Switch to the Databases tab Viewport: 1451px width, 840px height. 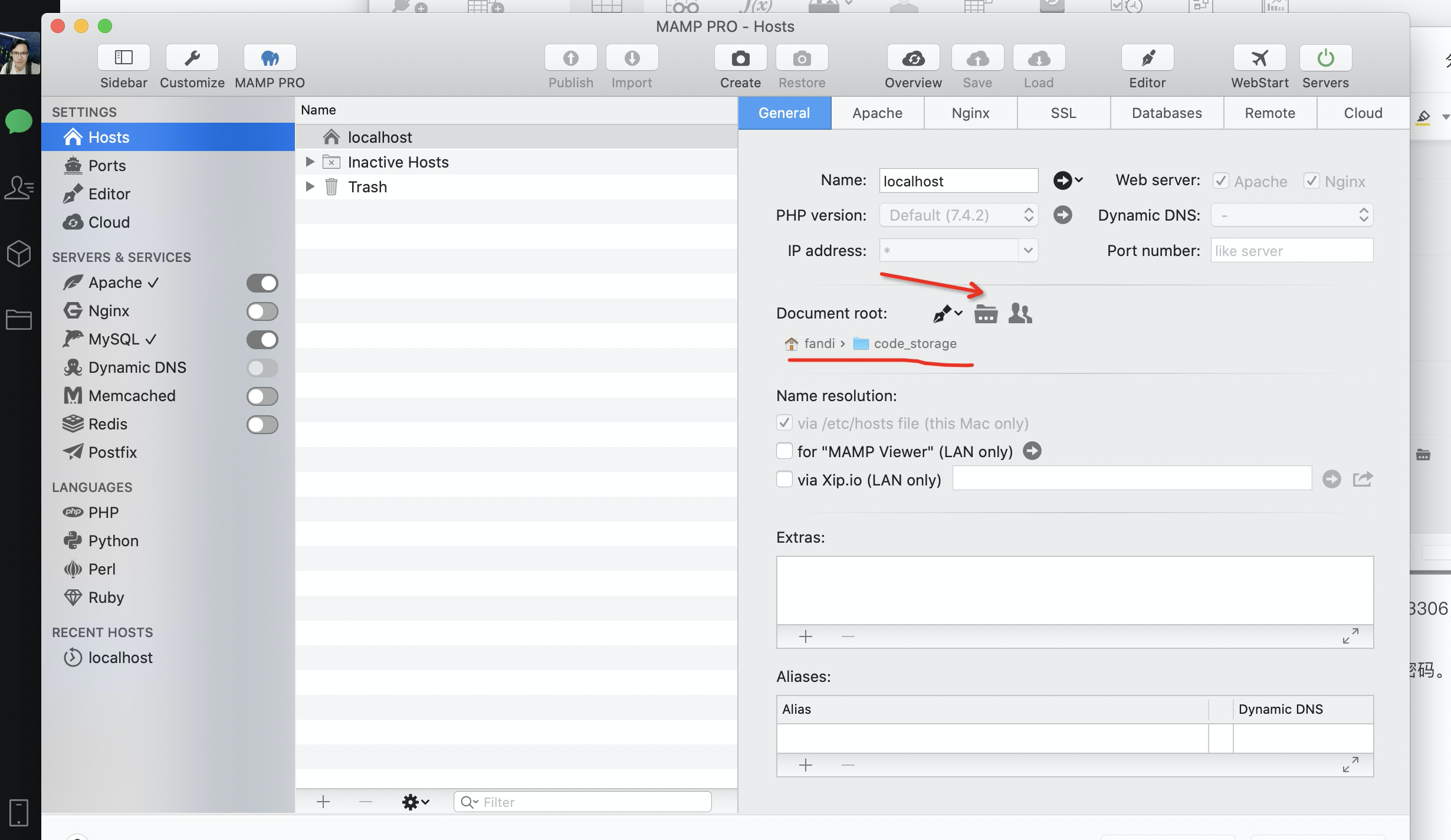pos(1167,113)
